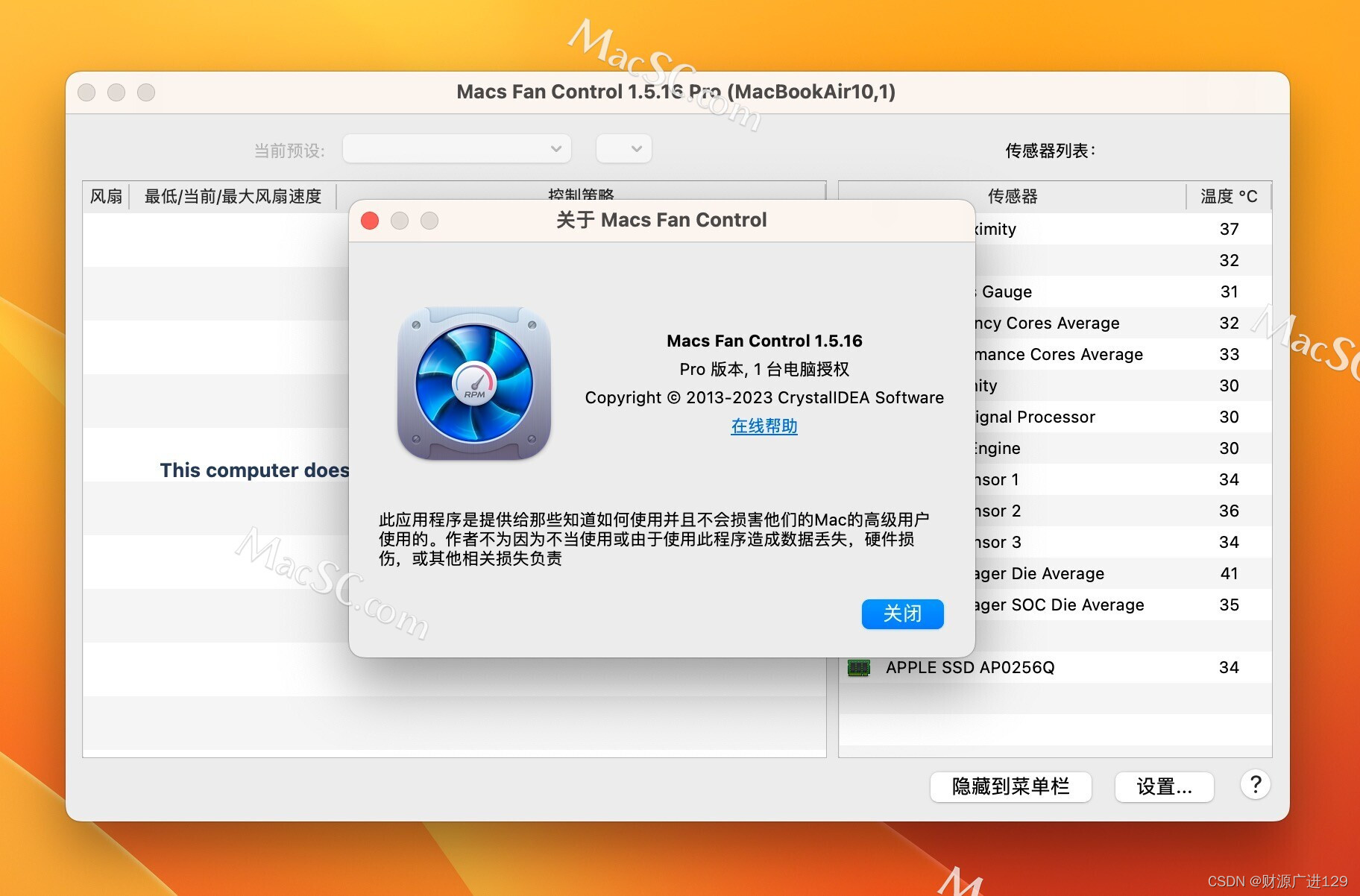Viewport: 1360px width, 896px height.
Task: Click Macs Fan Control 1.5.16 version text
Action: [x=764, y=341]
